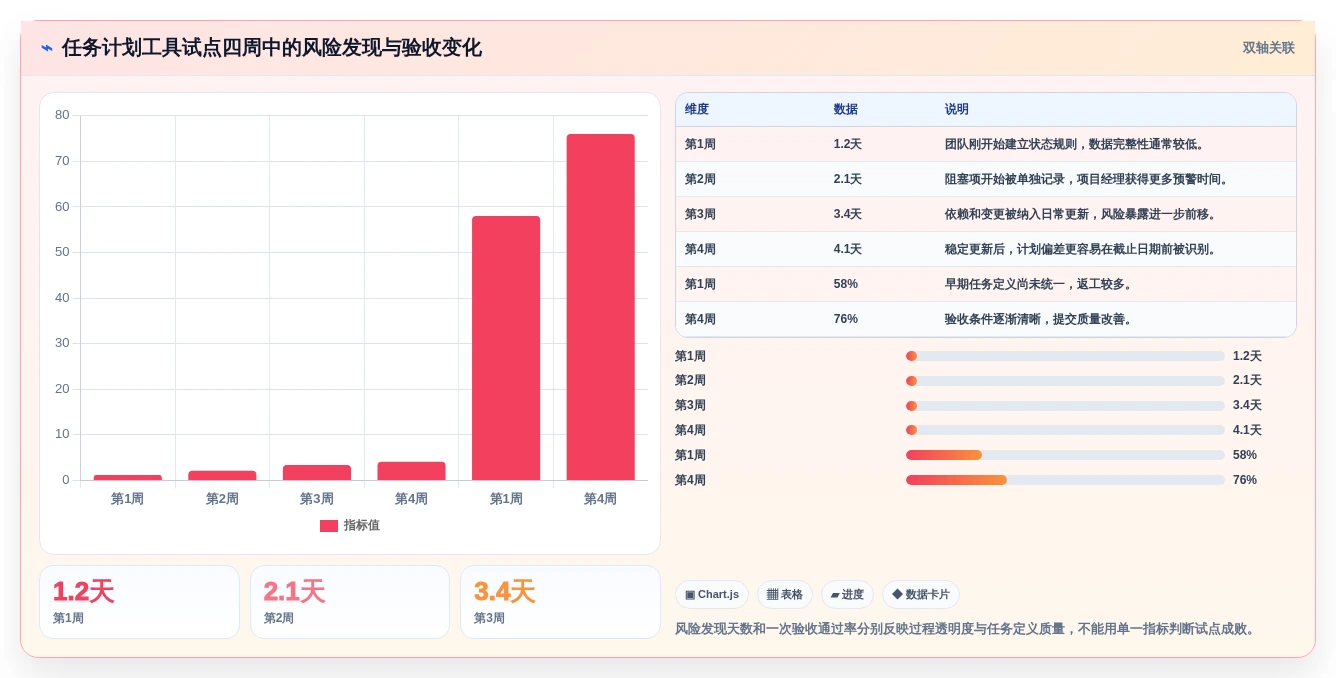The width and height of the screenshot is (1336, 678).
Task: Click the progress bar showing 1.2天
Action: [1065, 356]
